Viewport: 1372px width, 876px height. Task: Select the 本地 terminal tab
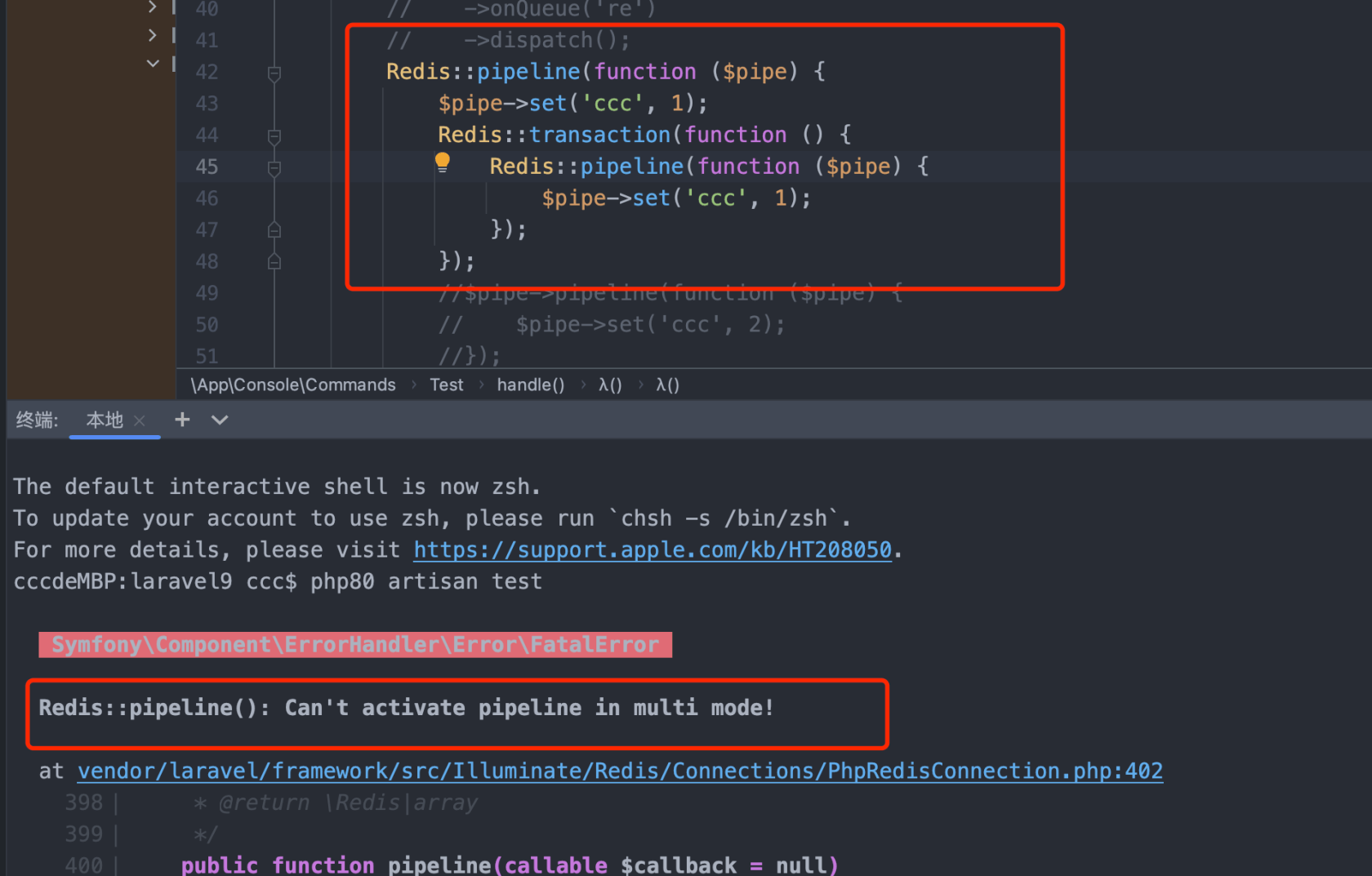point(105,420)
